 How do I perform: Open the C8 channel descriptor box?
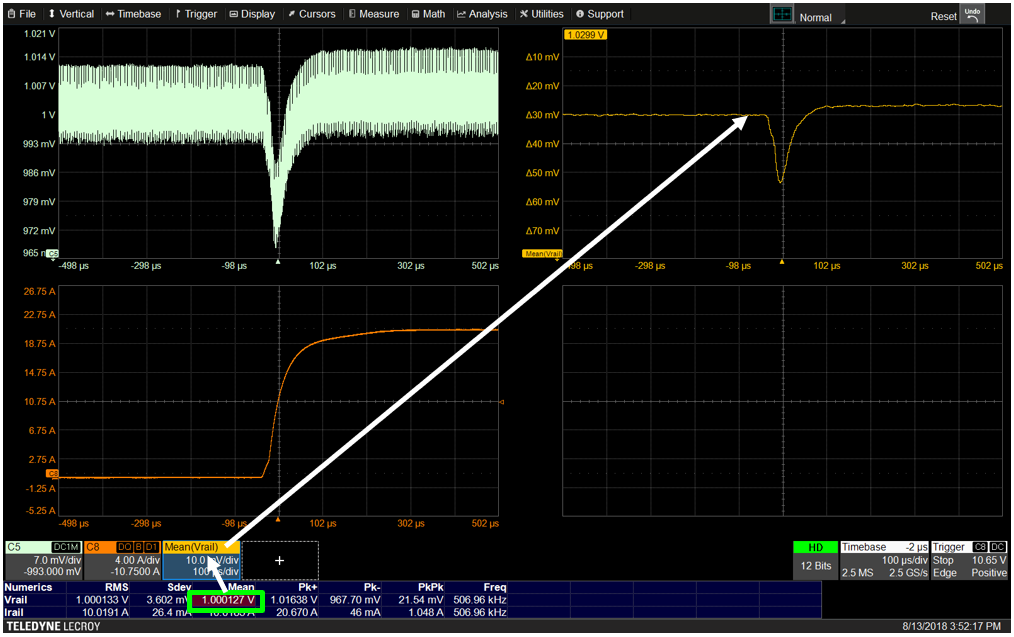point(122,561)
